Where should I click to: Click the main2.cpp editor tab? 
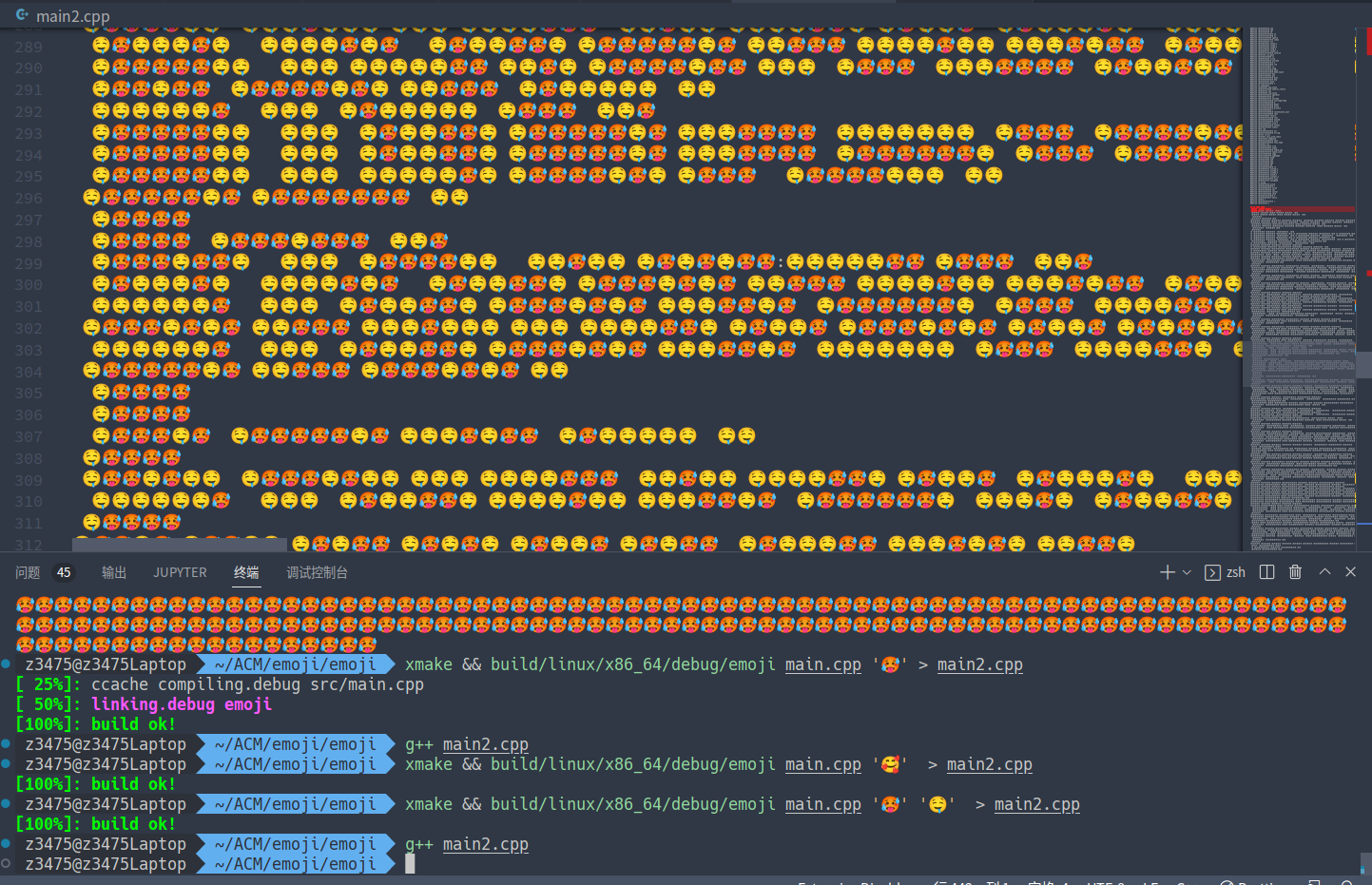tap(72, 16)
